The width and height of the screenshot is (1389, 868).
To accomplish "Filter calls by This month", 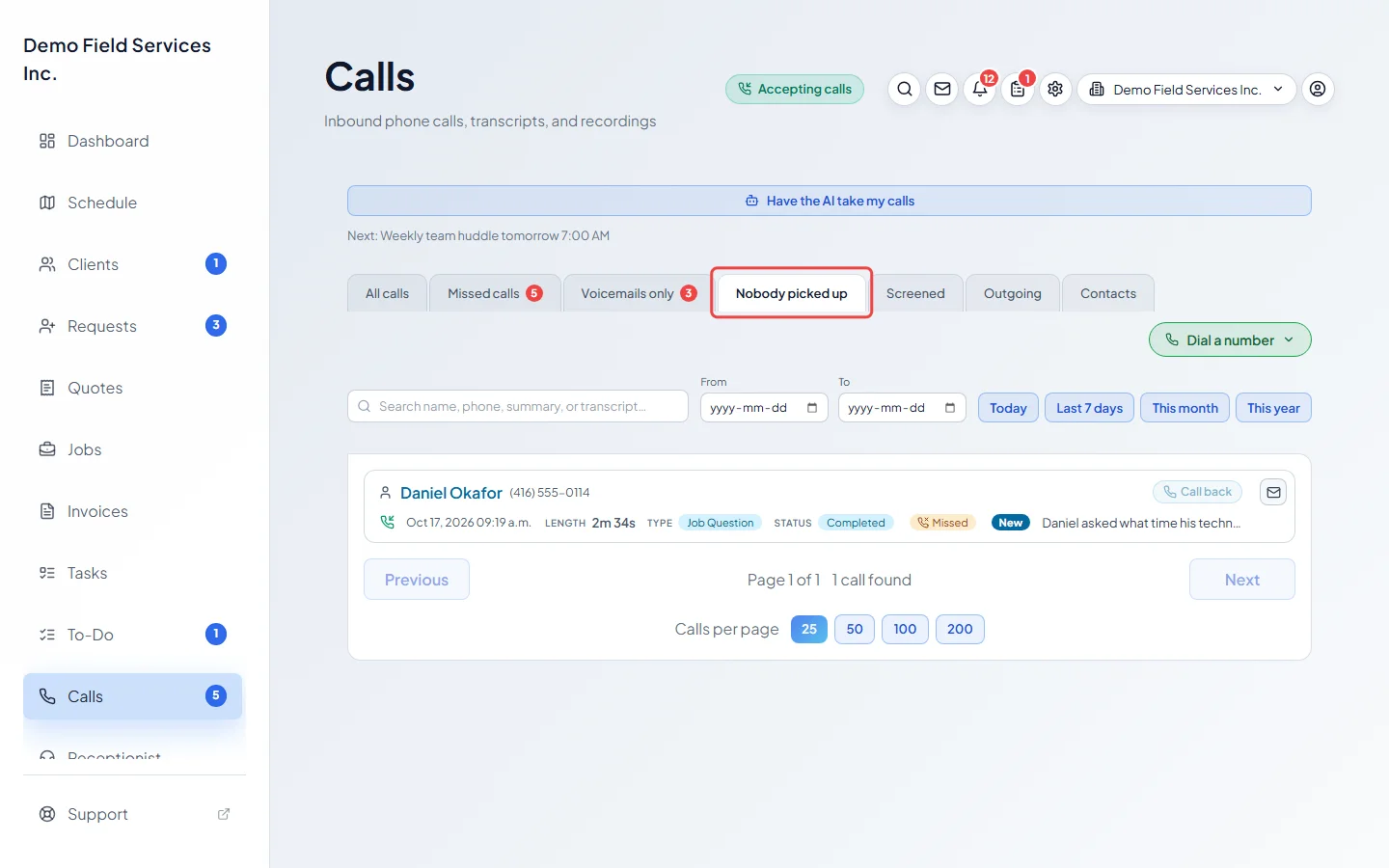I will pyautogui.click(x=1185, y=408).
